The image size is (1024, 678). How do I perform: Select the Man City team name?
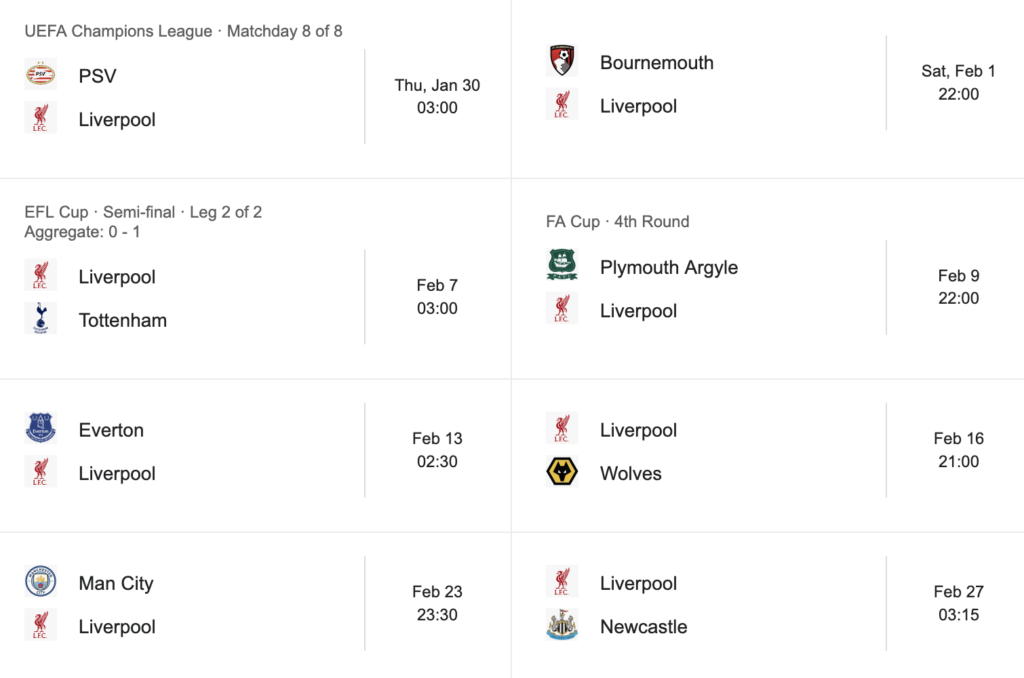(116, 583)
